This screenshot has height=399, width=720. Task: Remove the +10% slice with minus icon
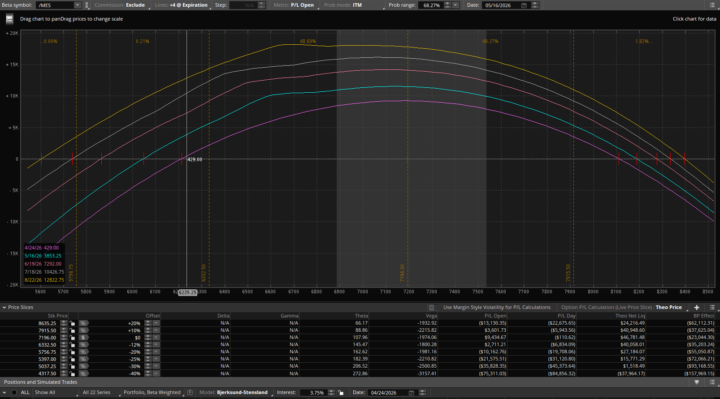(156, 330)
